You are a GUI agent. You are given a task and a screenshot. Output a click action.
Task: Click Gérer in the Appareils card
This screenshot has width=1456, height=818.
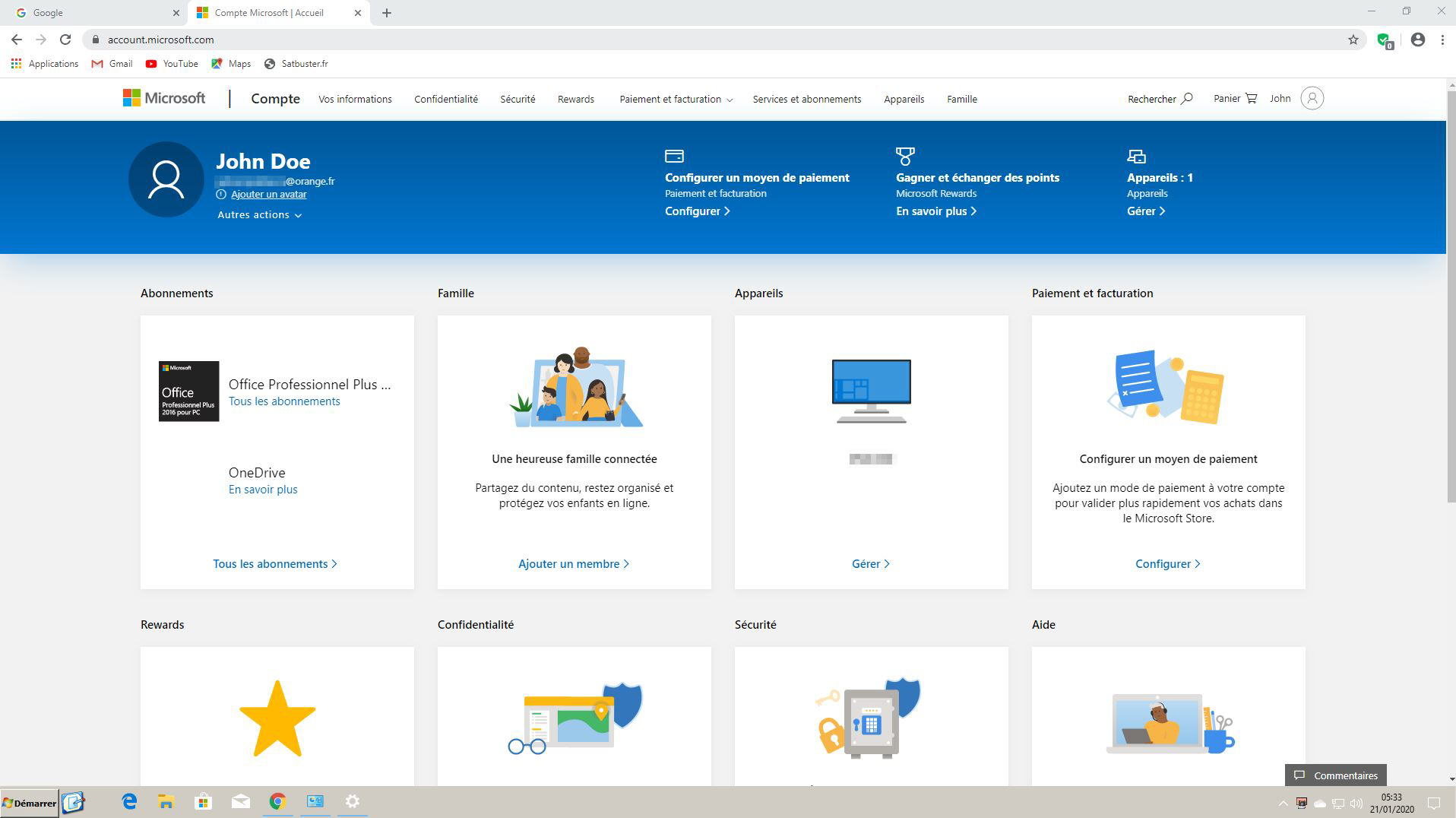[871, 564]
